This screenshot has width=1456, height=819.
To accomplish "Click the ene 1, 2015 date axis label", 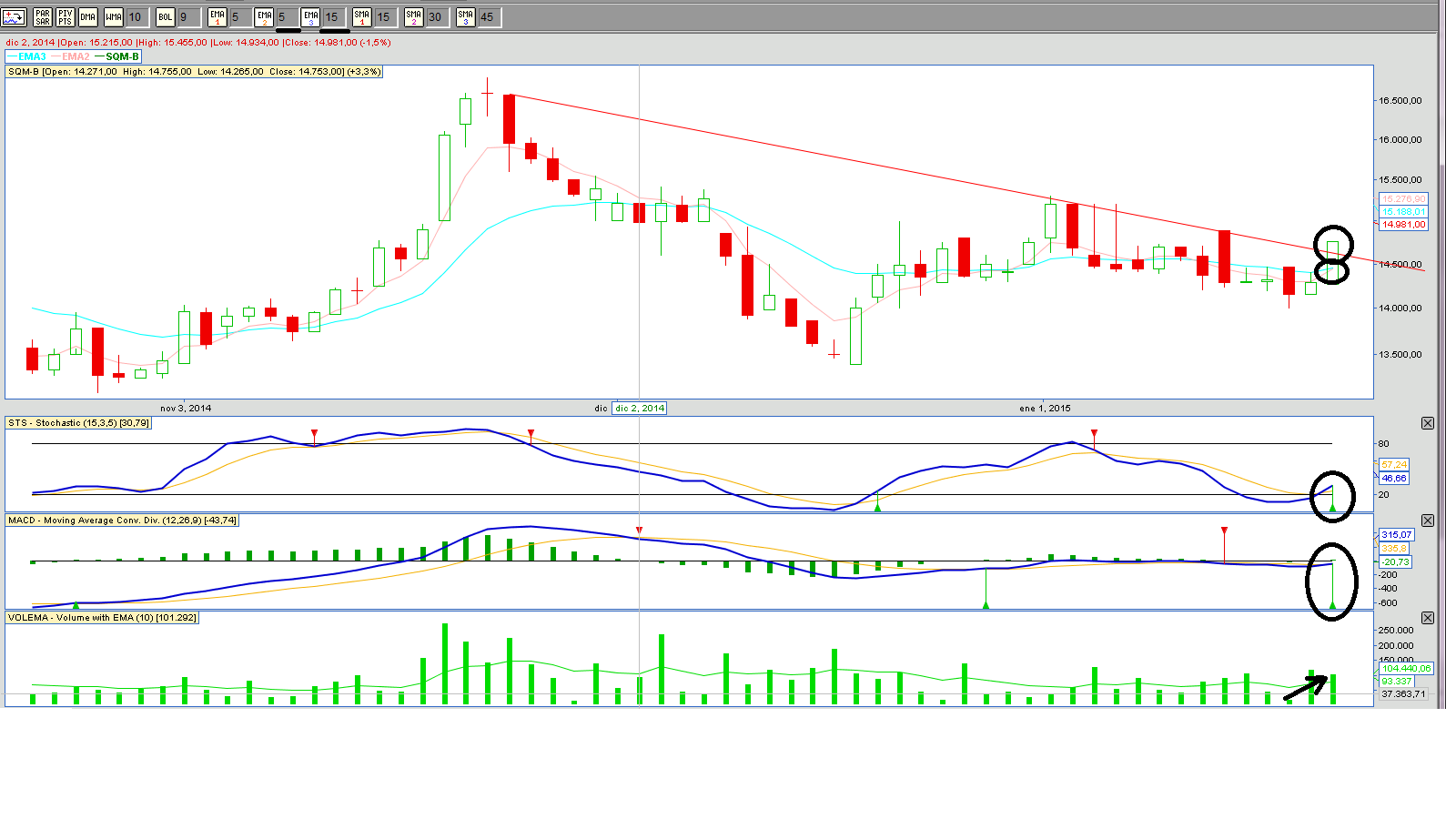I will [x=1045, y=408].
